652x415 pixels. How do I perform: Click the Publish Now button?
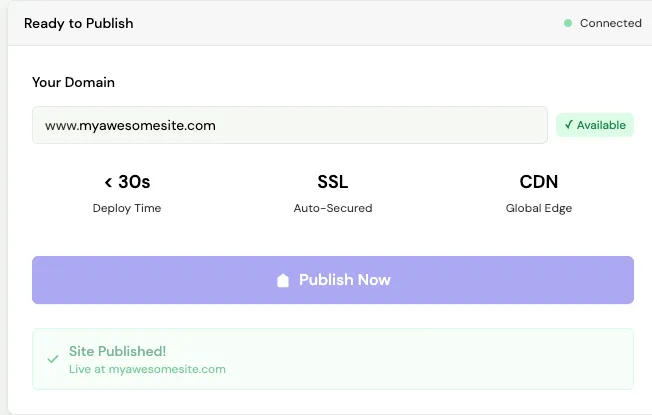(333, 280)
